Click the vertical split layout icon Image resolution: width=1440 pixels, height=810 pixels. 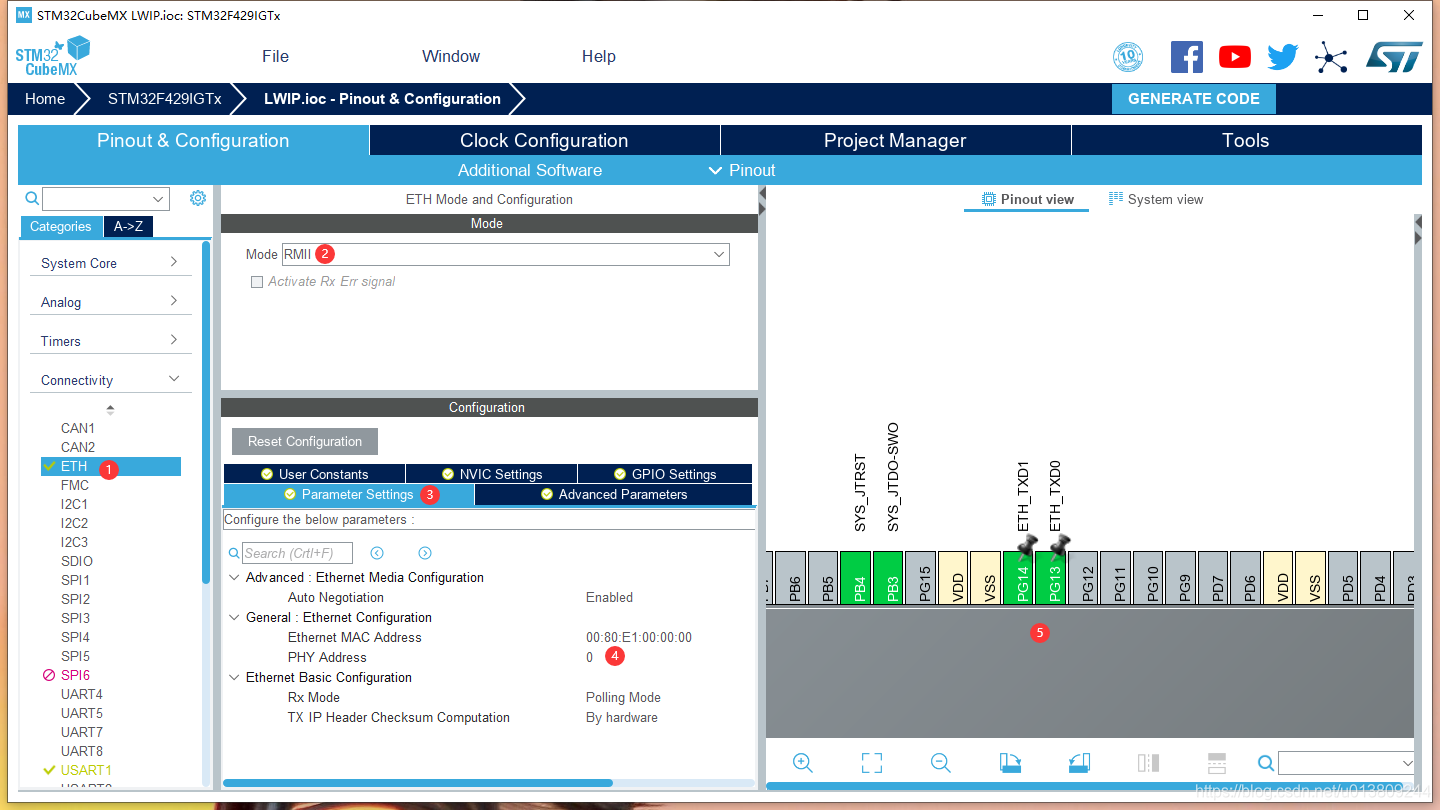[1148, 763]
